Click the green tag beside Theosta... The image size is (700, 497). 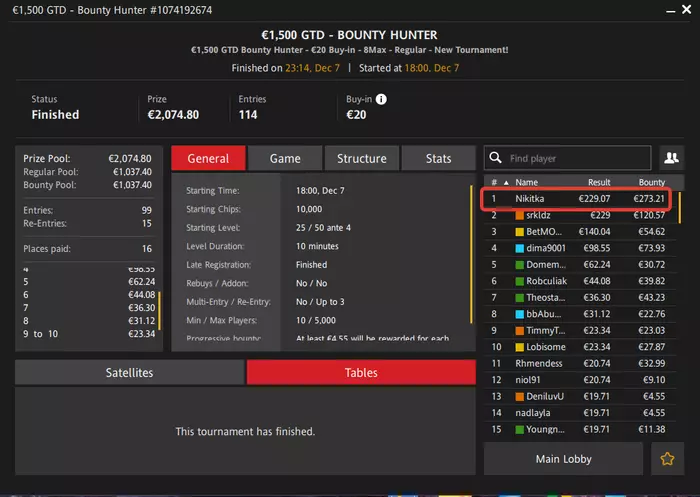[520, 298]
